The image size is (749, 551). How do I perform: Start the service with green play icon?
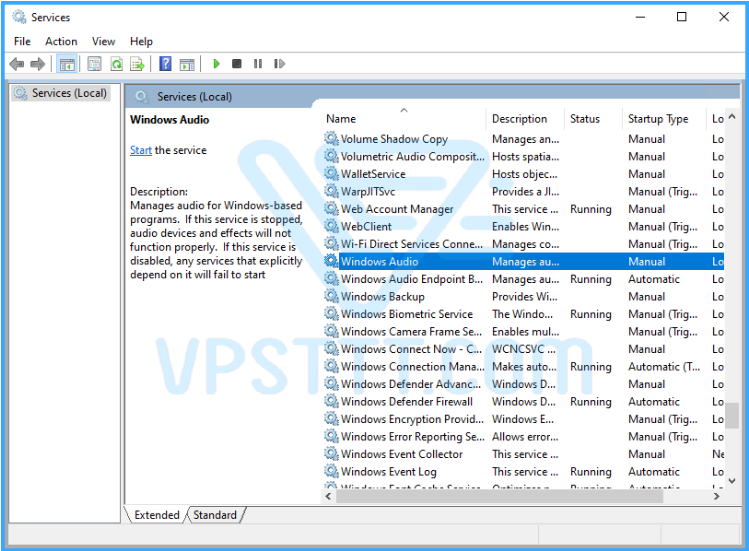pos(216,64)
